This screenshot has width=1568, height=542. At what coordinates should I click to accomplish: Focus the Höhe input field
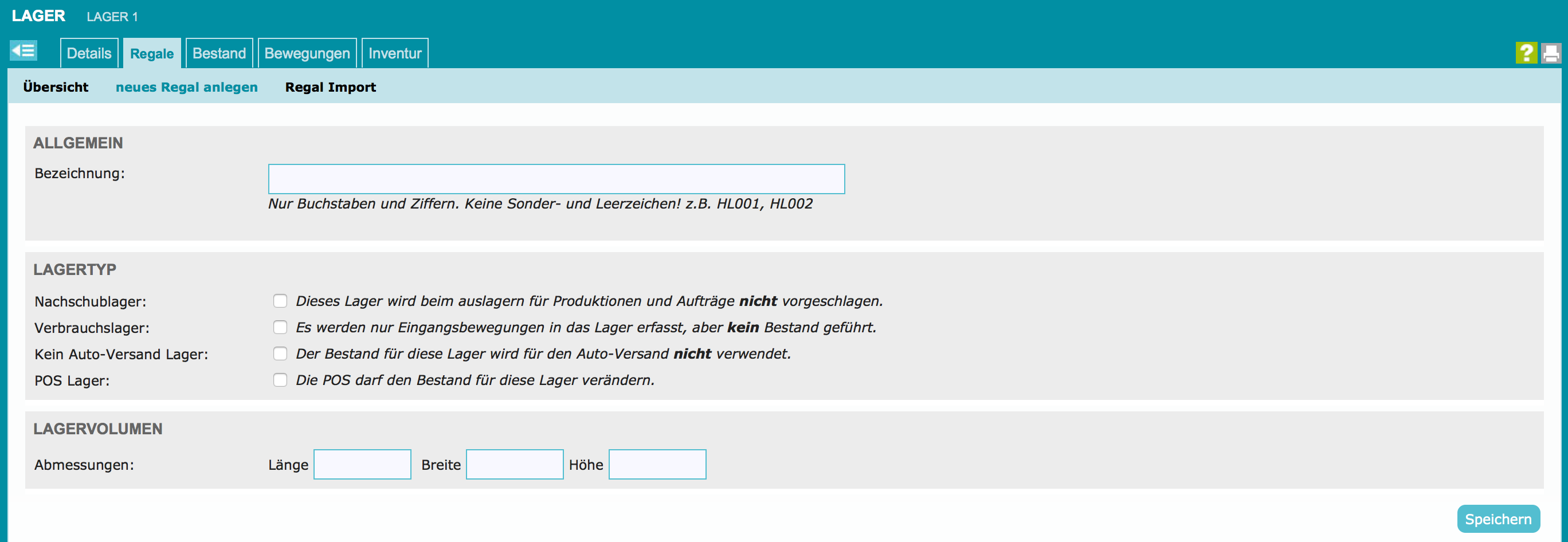657,465
